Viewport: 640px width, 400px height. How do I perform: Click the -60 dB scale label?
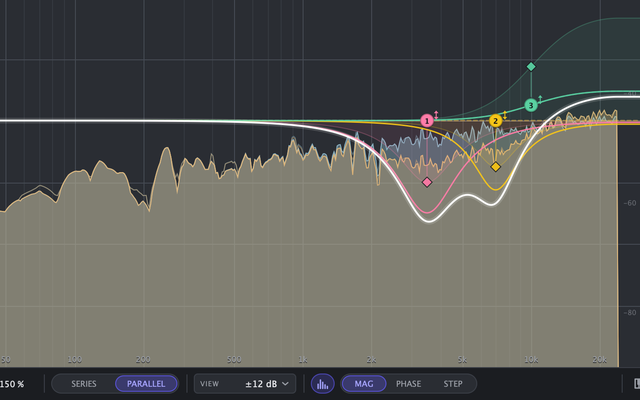[x=630, y=203]
